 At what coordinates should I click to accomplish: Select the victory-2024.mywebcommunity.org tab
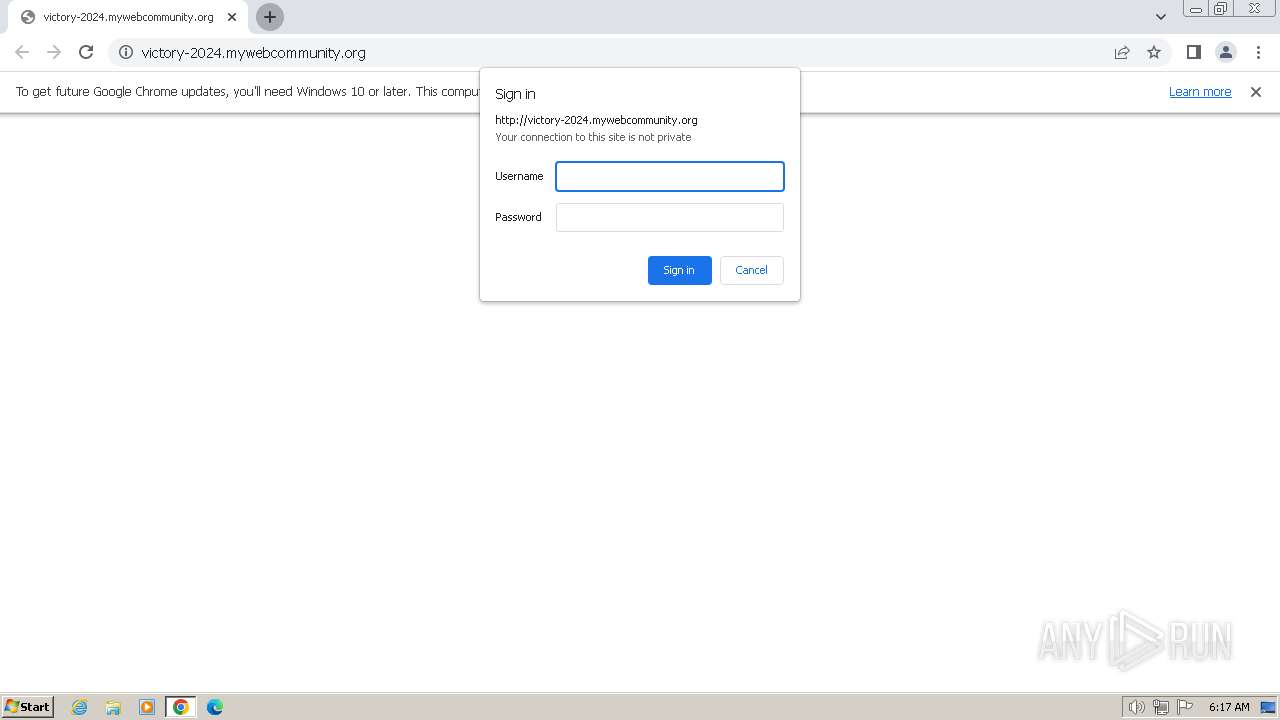[x=128, y=17]
